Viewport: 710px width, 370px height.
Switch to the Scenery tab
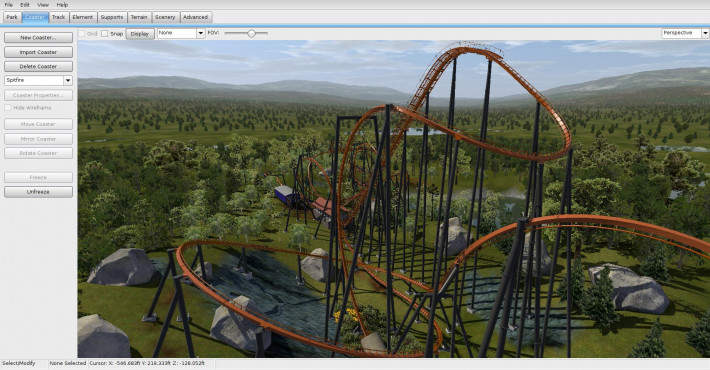click(165, 17)
